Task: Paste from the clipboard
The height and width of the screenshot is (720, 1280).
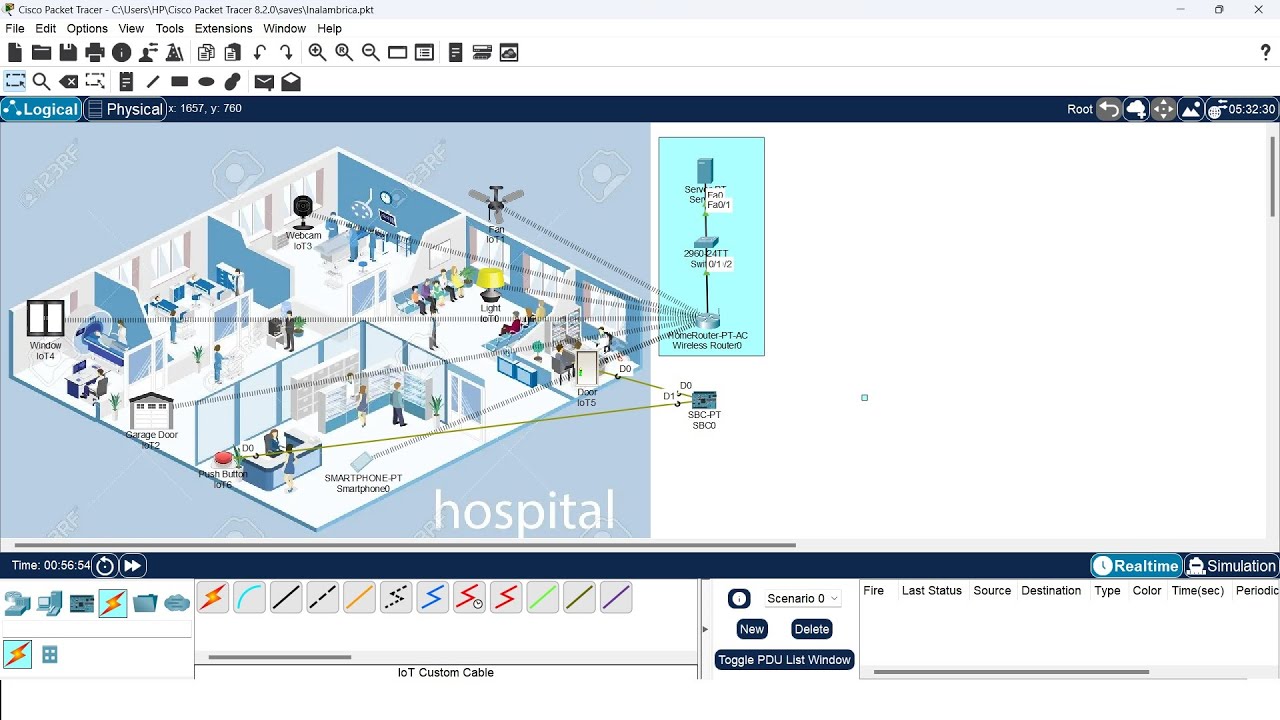Action: [233, 53]
